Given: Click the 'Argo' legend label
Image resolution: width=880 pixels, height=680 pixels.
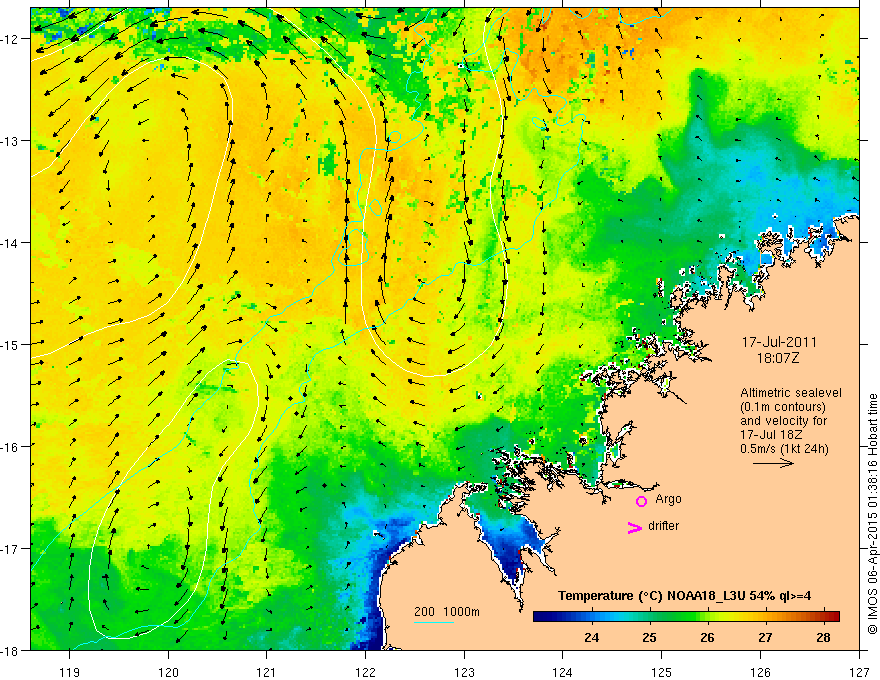Looking at the screenshot, I should (668, 499).
